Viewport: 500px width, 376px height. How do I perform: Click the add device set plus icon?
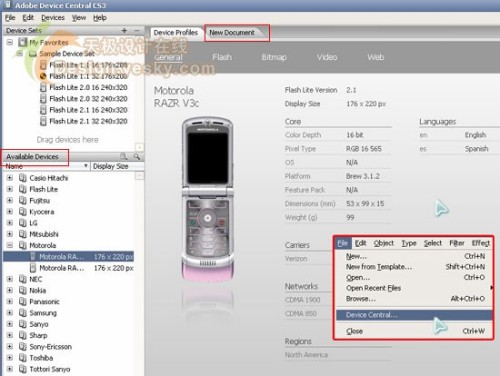pos(124,30)
